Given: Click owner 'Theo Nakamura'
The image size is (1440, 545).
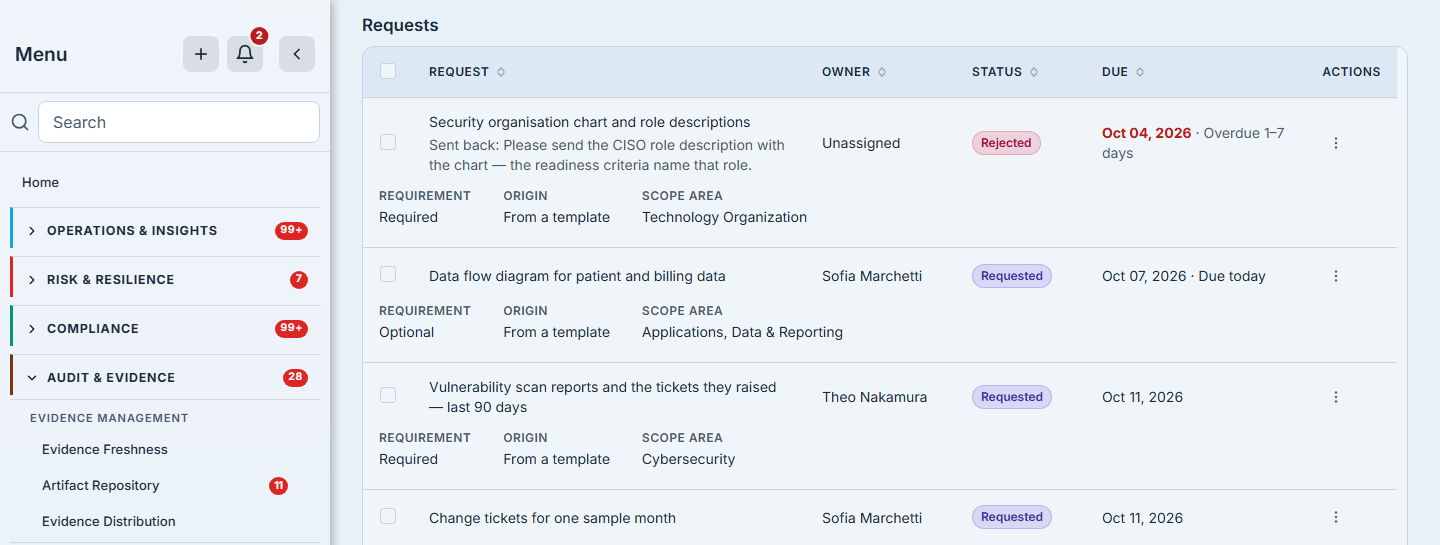Looking at the screenshot, I should (874, 397).
